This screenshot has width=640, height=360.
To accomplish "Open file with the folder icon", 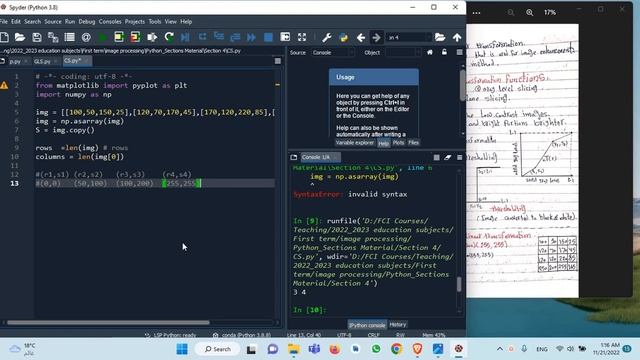I will [x=20, y=38].
